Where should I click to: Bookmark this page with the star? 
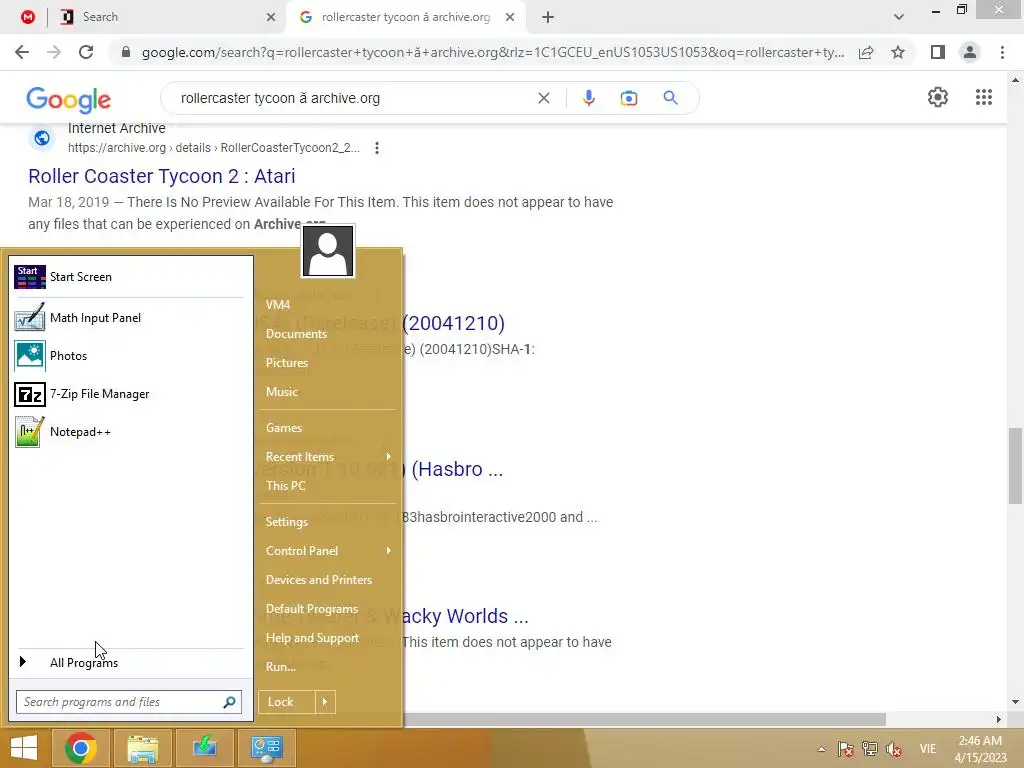click(898, 52)
